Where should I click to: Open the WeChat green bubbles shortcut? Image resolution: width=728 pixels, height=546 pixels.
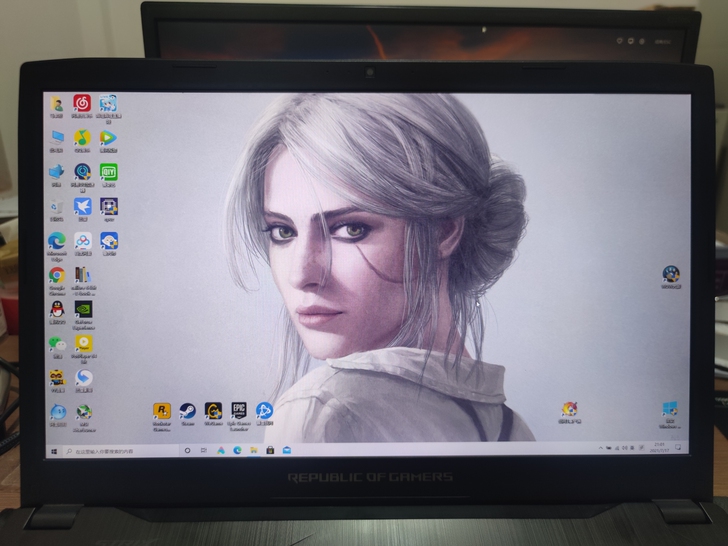pos(57,344)
